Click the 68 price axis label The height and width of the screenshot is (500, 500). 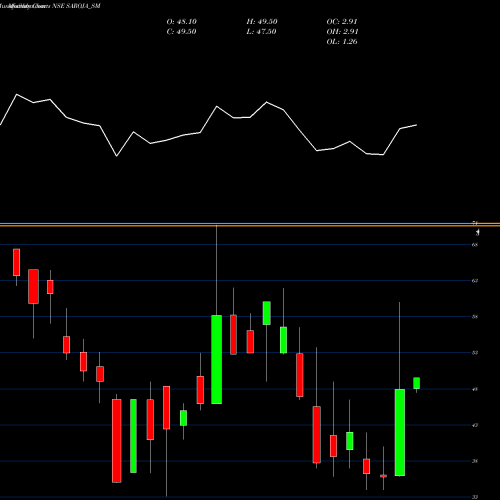pyautogui.click(x=475, y=245)
